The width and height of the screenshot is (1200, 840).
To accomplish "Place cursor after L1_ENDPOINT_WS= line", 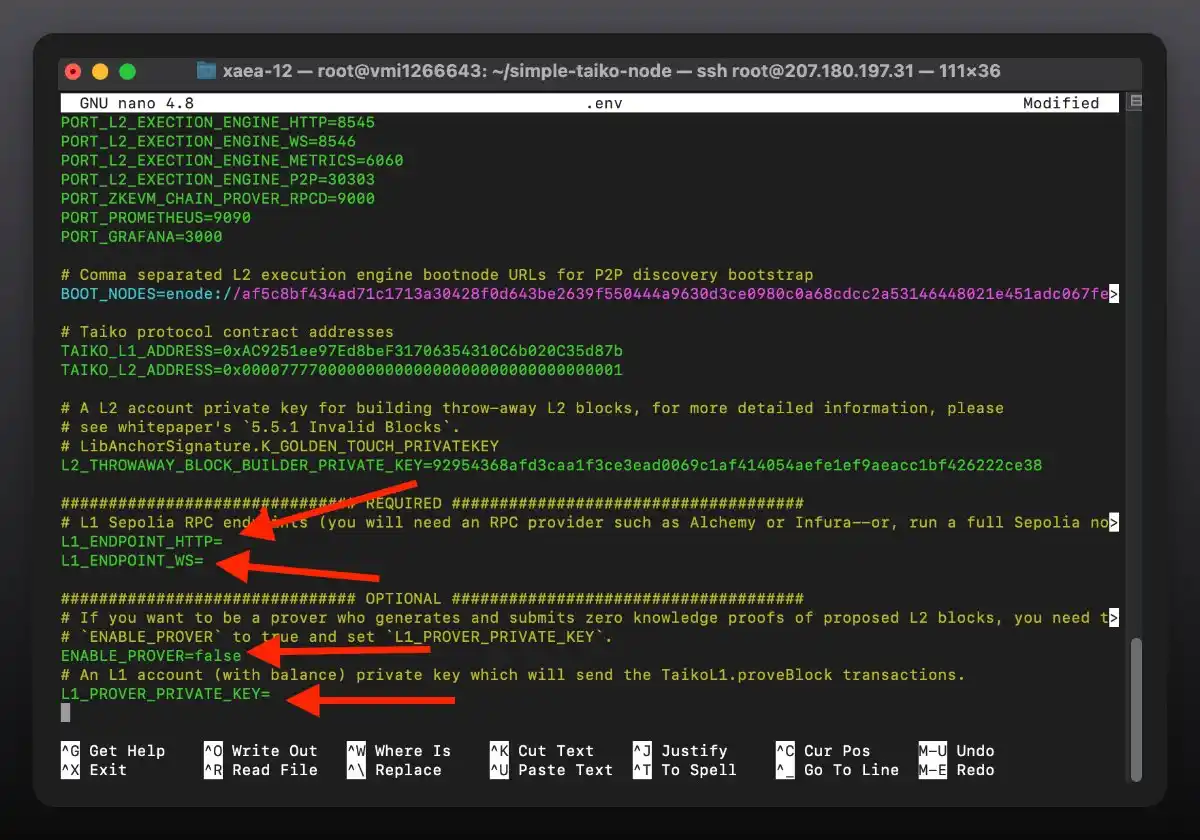I will click(x=207, y=561).
